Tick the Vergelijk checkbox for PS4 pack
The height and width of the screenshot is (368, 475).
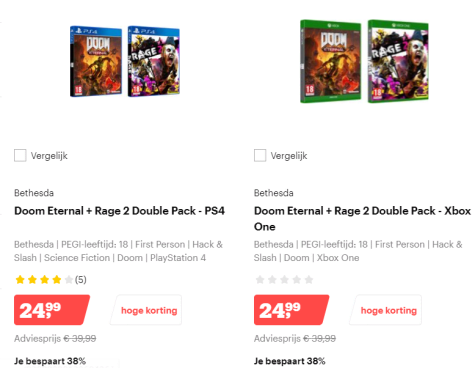pos(20,155)
